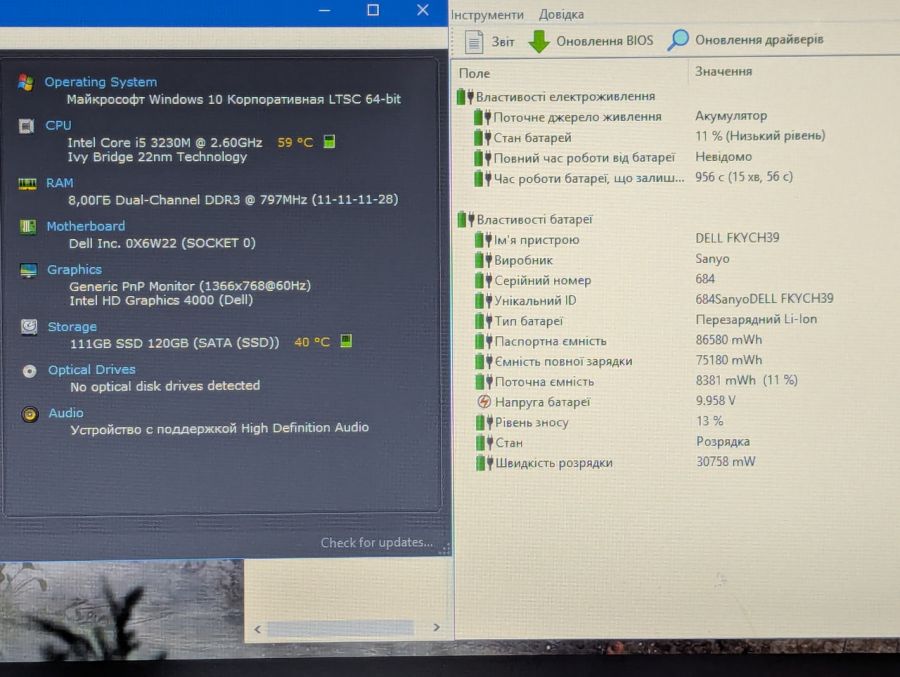The image size is (900, 677).
Task: Maximize the Speccy window
Action: pyautogui.click(x=373, y=10)
